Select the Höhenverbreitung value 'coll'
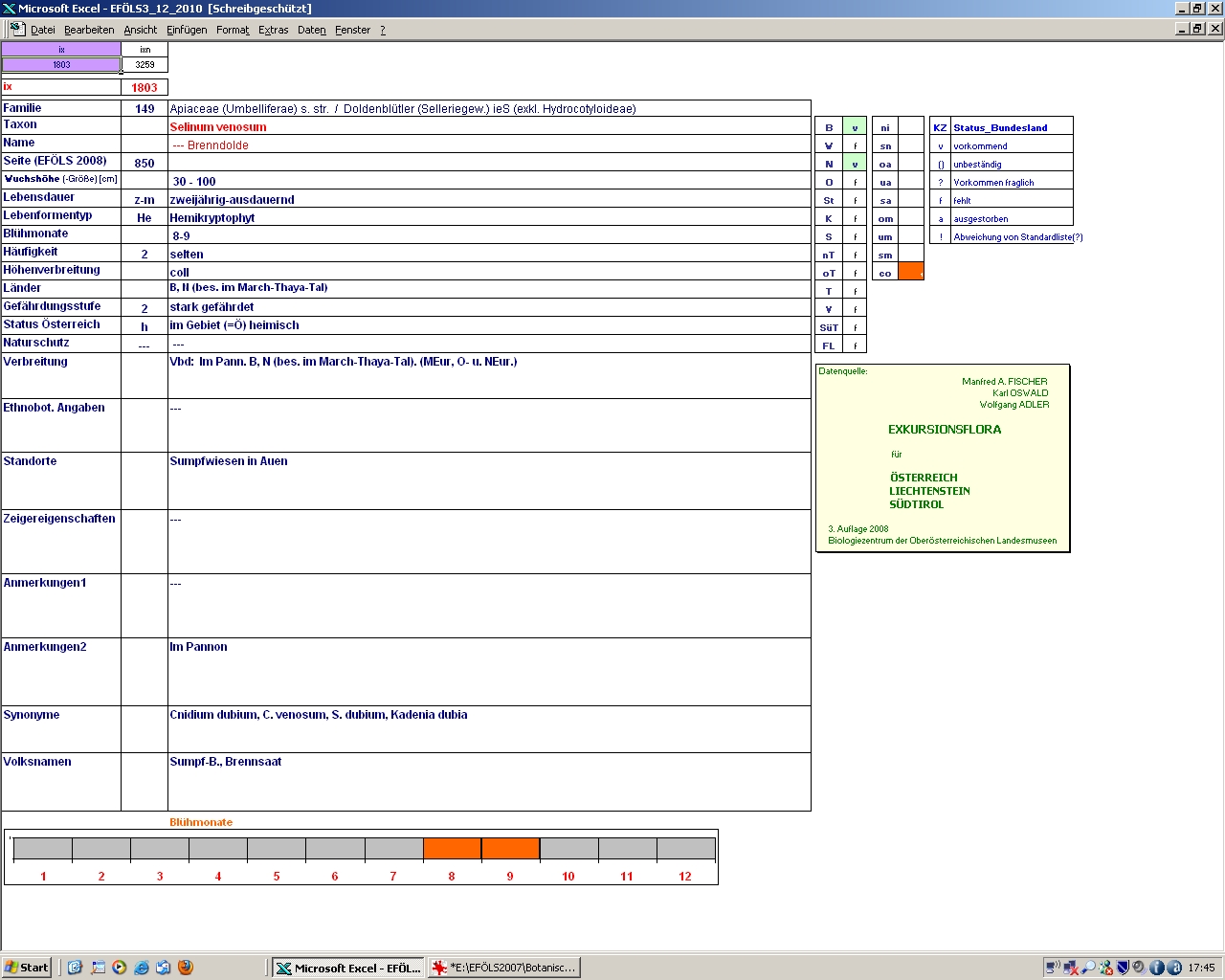Image resolution: width=1225 pixels, height=980 pixels. 489,272
